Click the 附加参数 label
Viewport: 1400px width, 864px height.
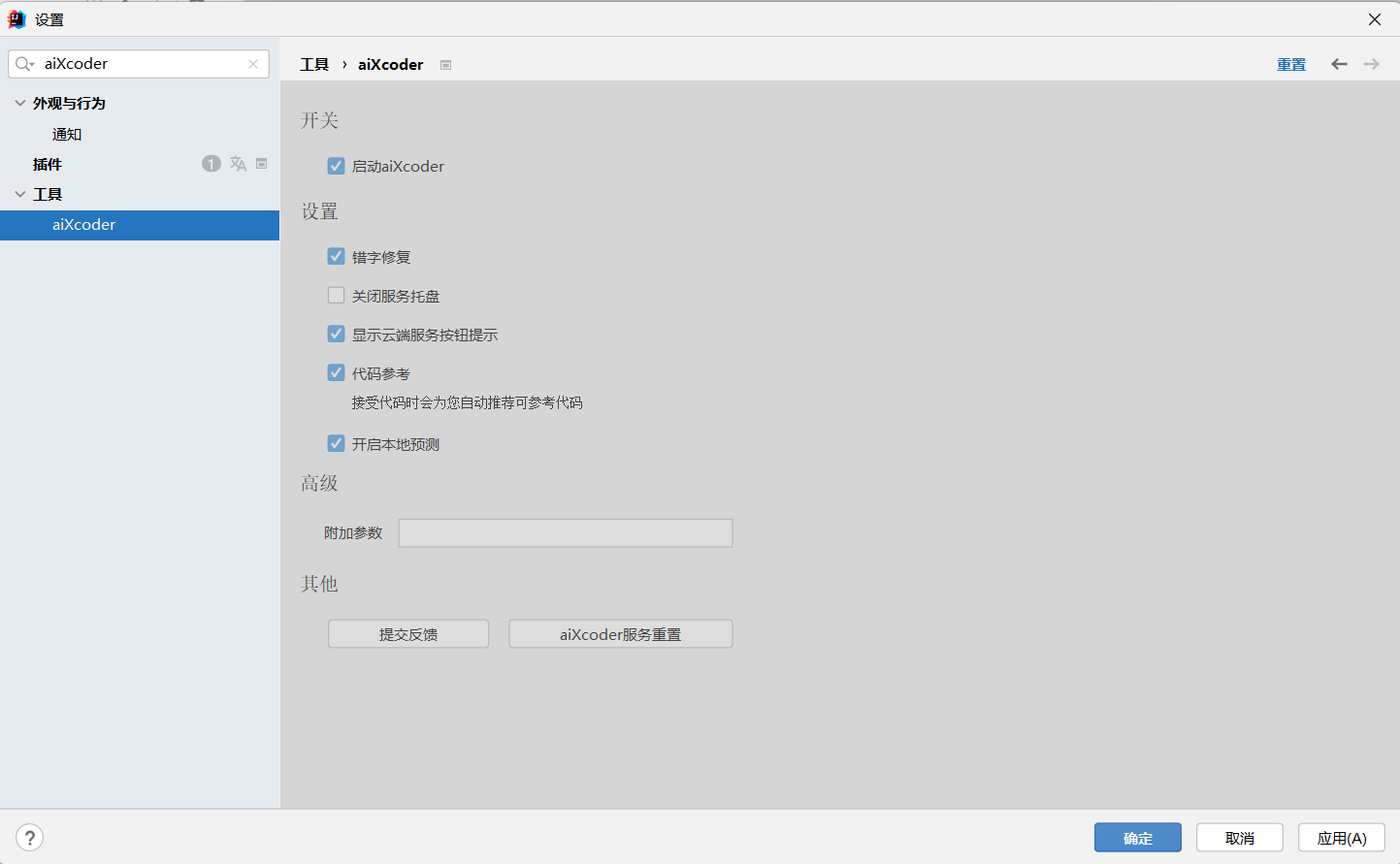[x=353, y=533]
